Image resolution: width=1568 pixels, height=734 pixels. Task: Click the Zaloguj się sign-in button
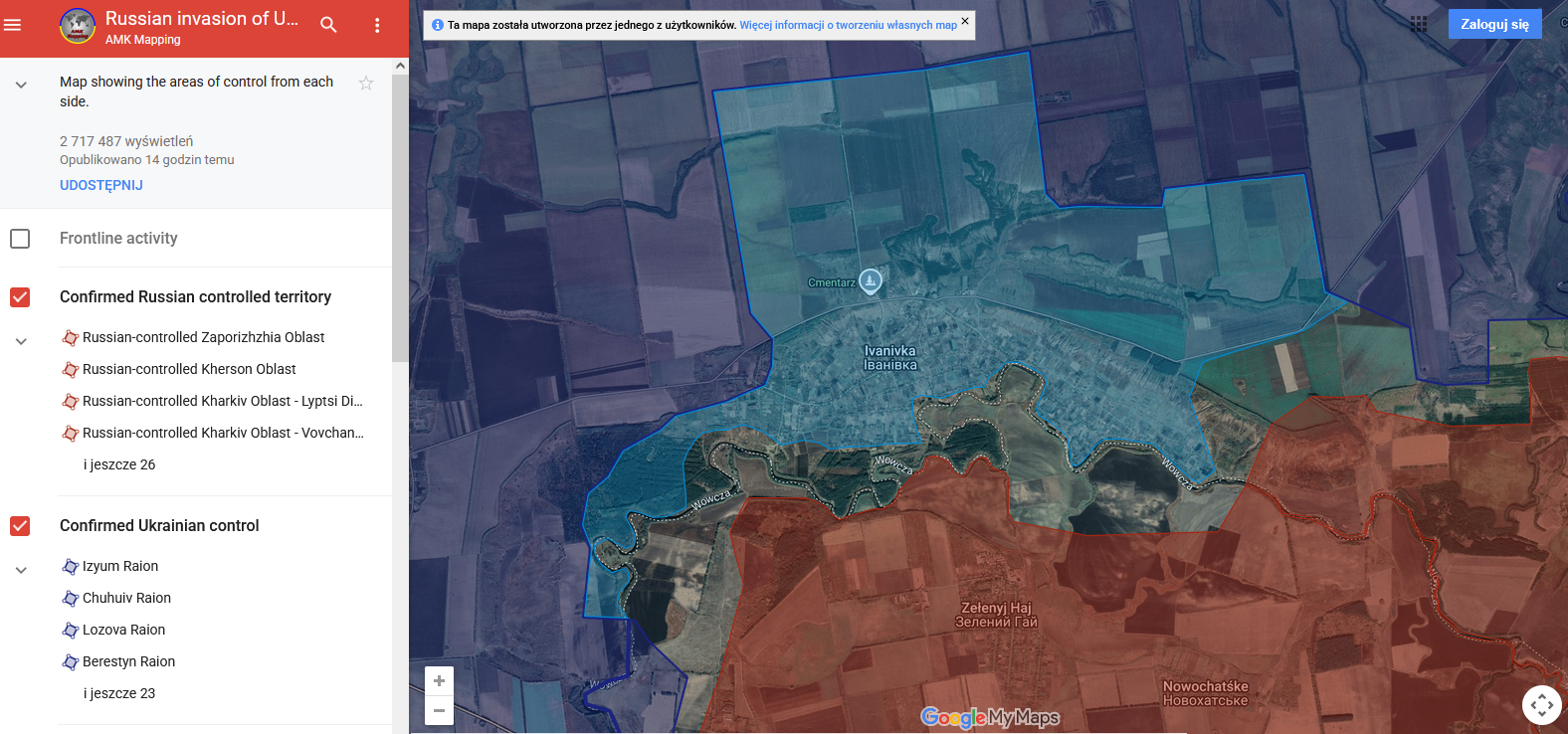[1494, 24]
